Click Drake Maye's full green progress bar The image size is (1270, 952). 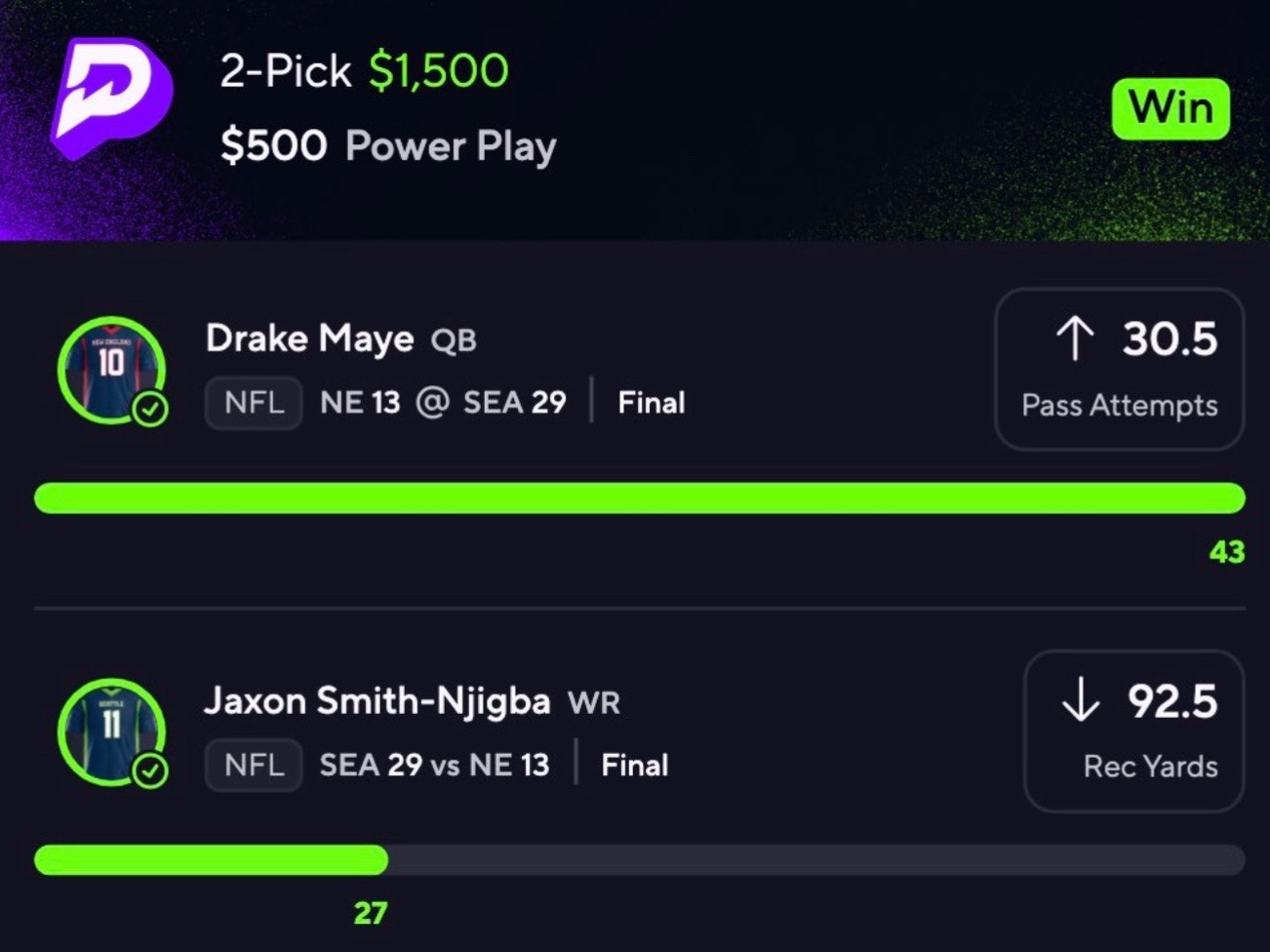coord(639,498)
